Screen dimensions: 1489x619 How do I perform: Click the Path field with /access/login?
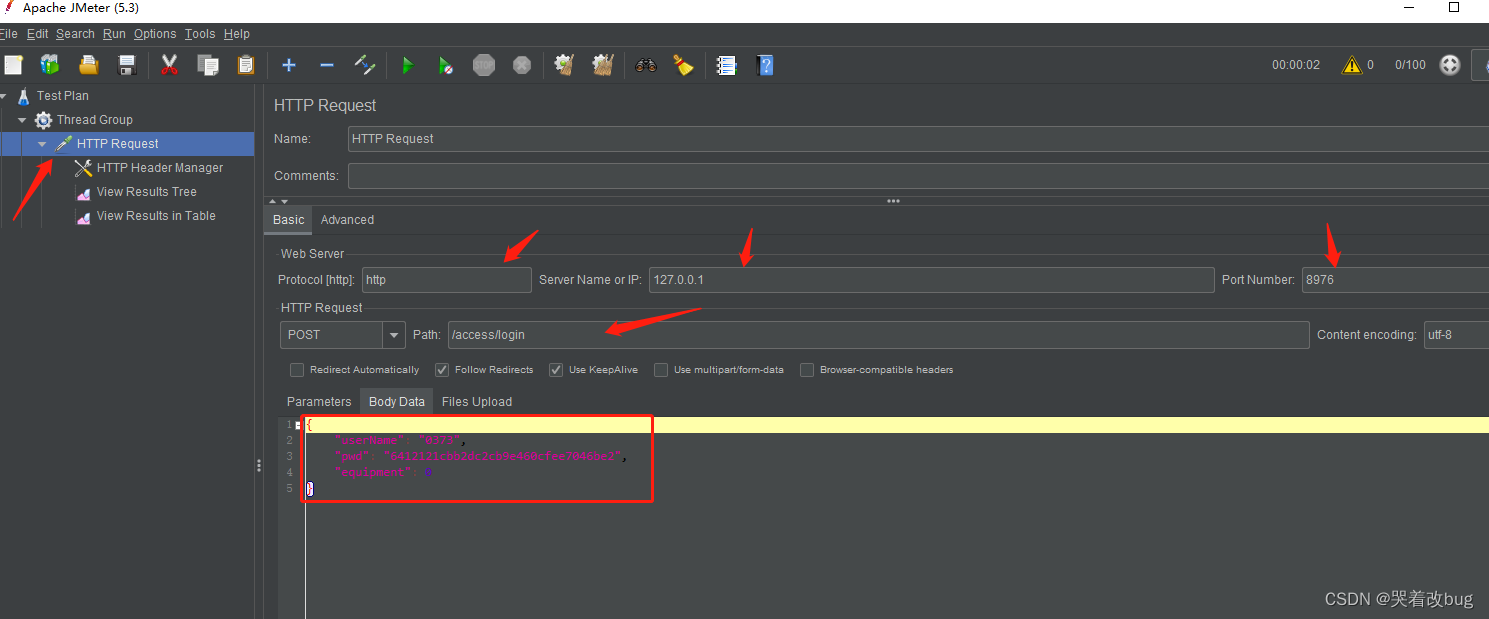(x=878, y=335)
